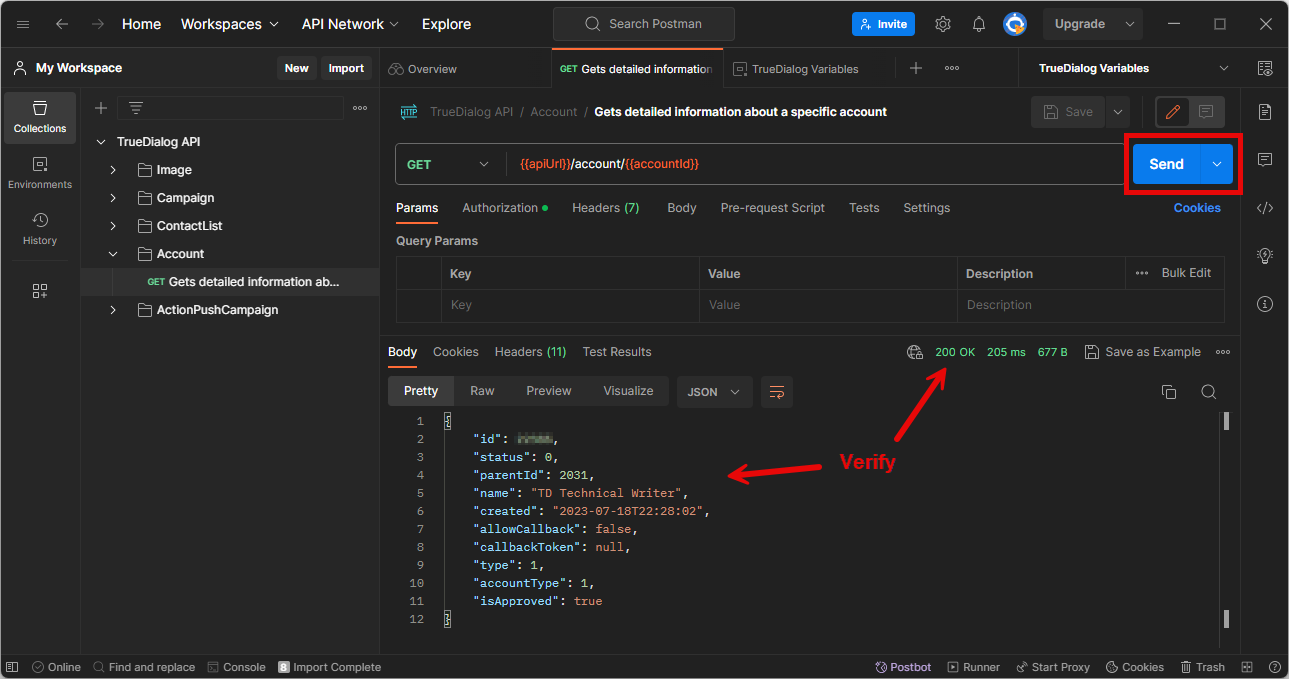
Task: Click the New button
Action: (296, 68)
